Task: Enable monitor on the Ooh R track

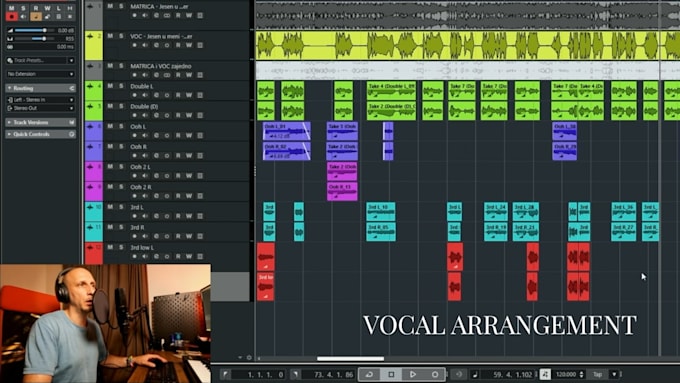Action: [145, 156]
